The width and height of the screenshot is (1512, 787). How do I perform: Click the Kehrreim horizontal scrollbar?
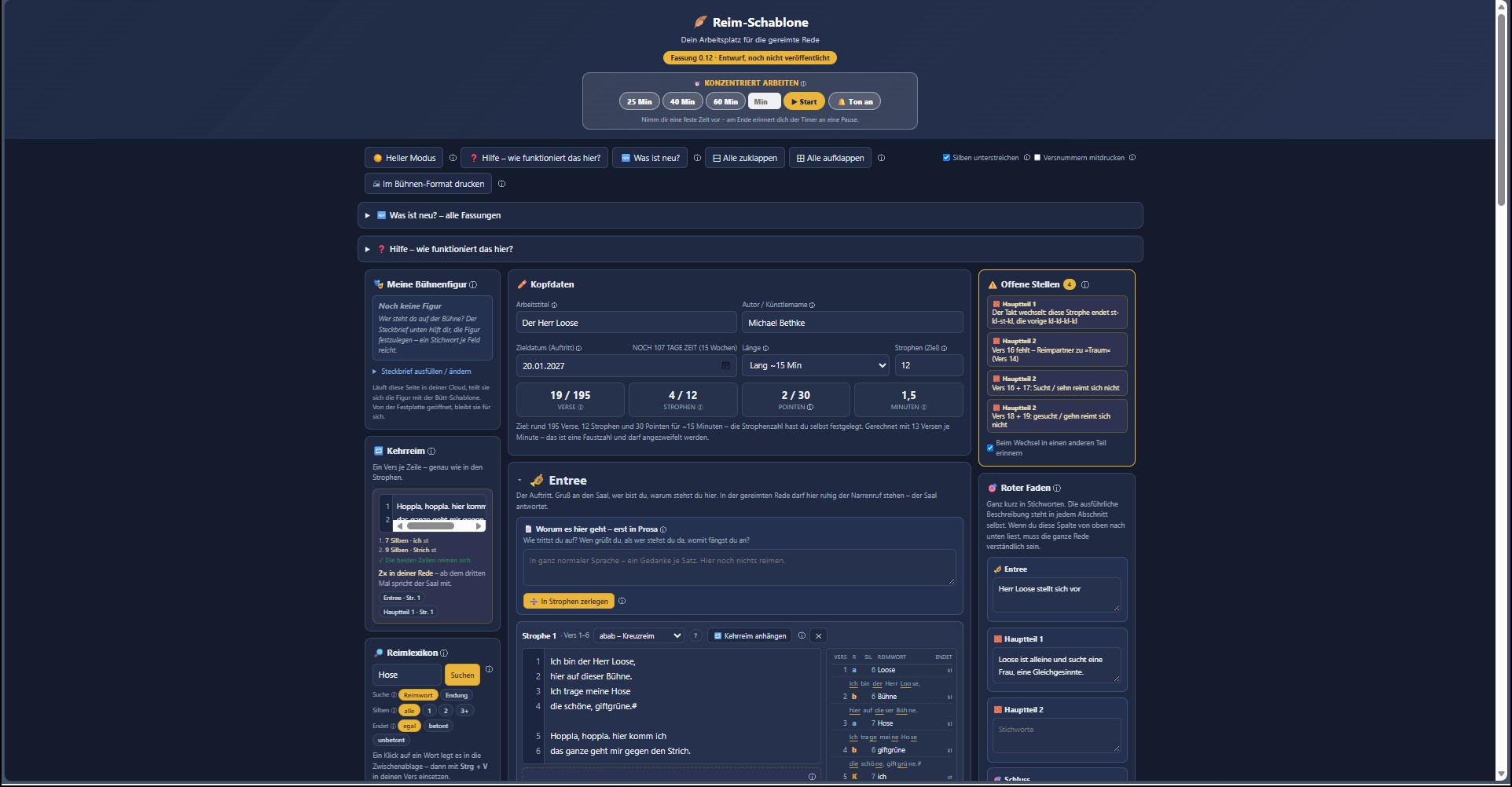[439, 526]
